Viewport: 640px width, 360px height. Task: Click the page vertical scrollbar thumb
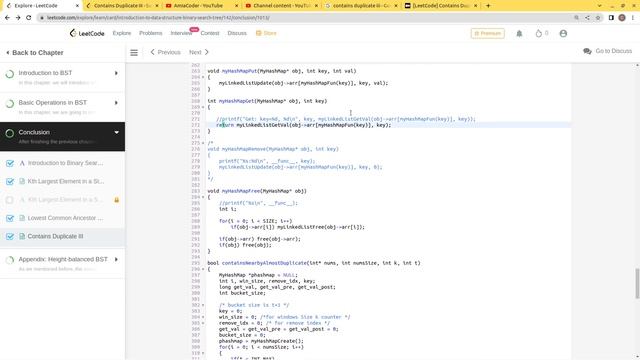[637, 284]
